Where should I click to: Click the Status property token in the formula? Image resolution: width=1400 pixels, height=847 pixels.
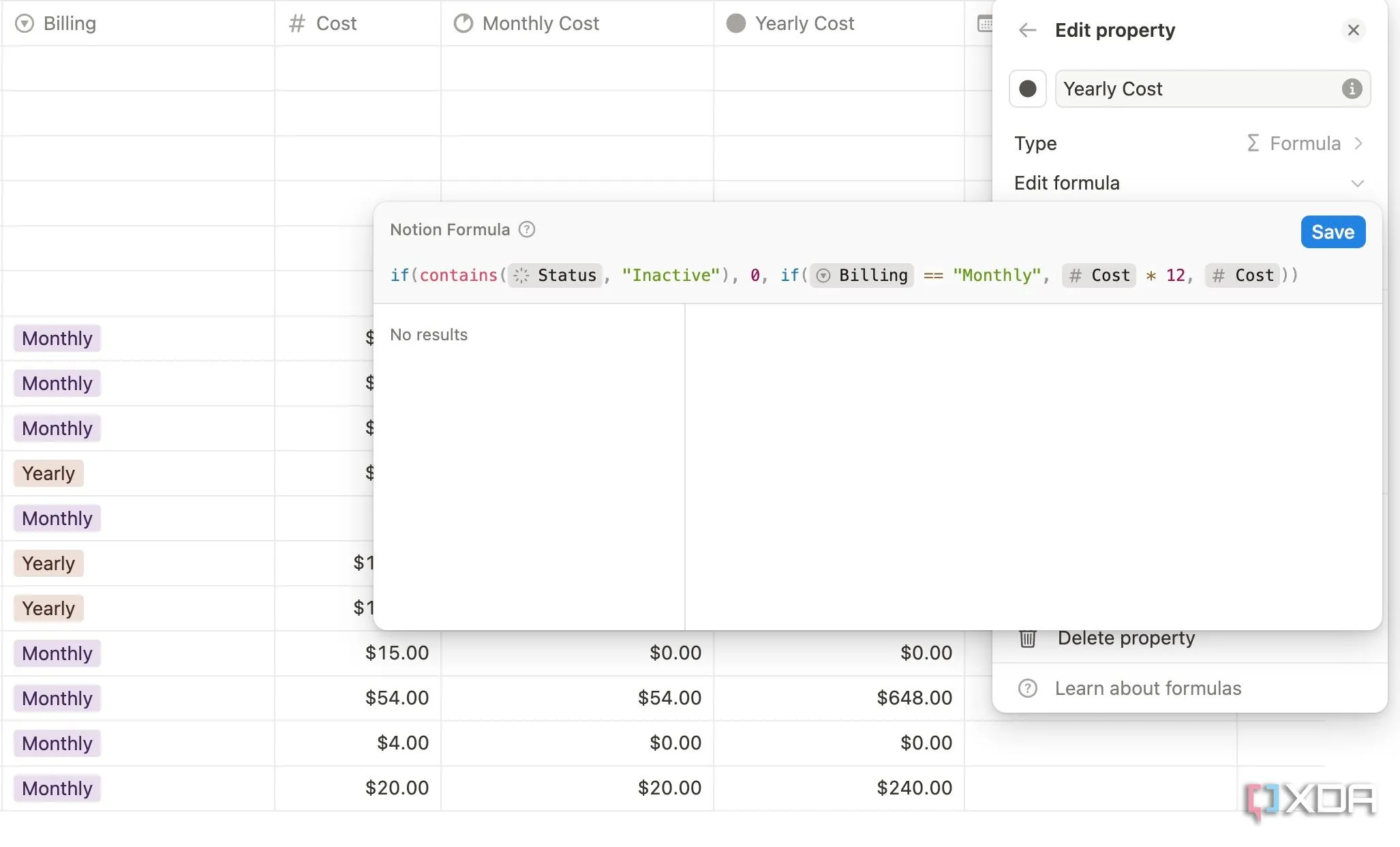[x=556, y=275]
